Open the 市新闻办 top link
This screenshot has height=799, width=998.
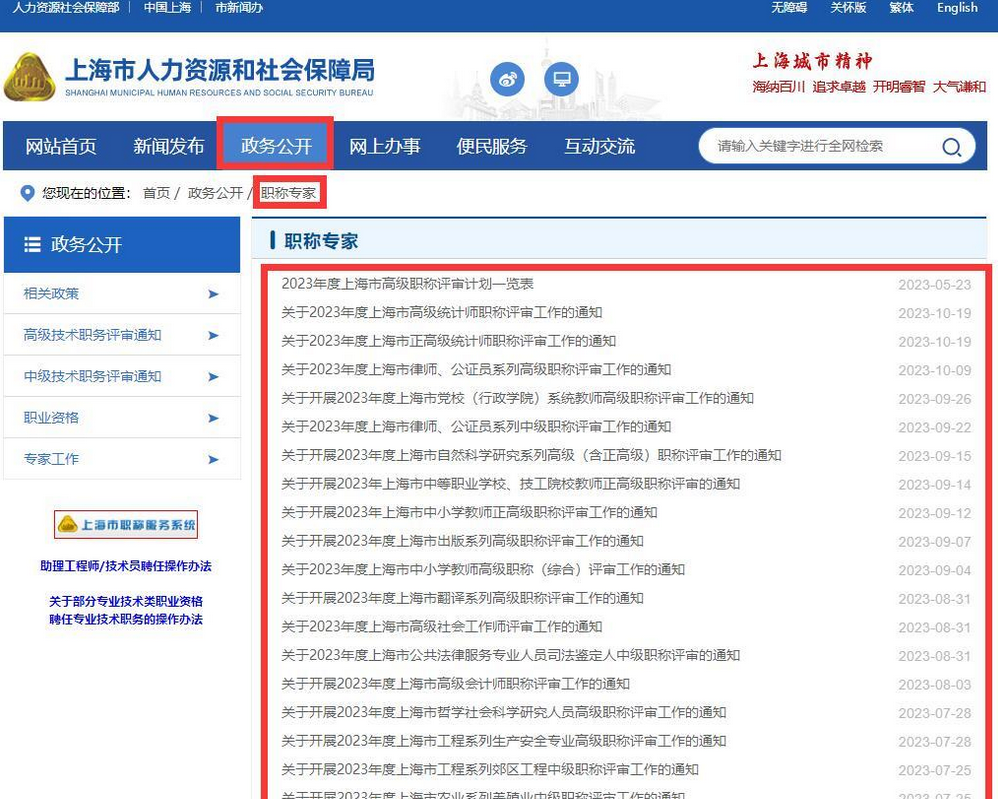click(239, 8)
